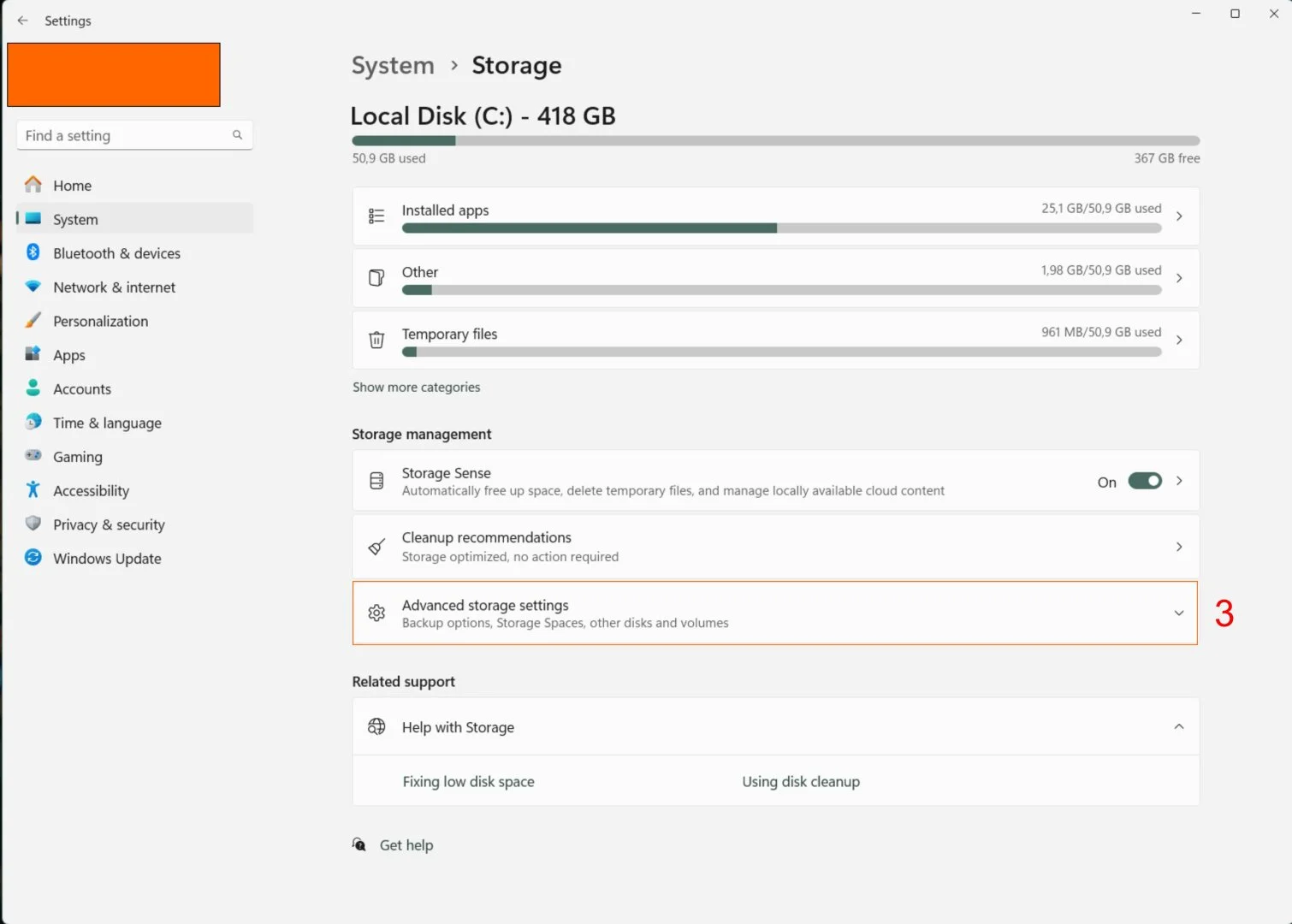Click '25,1 GB/50,9 GB used' value
The height and width of the screenshot is (924, 1292).
click(1101, 208)
